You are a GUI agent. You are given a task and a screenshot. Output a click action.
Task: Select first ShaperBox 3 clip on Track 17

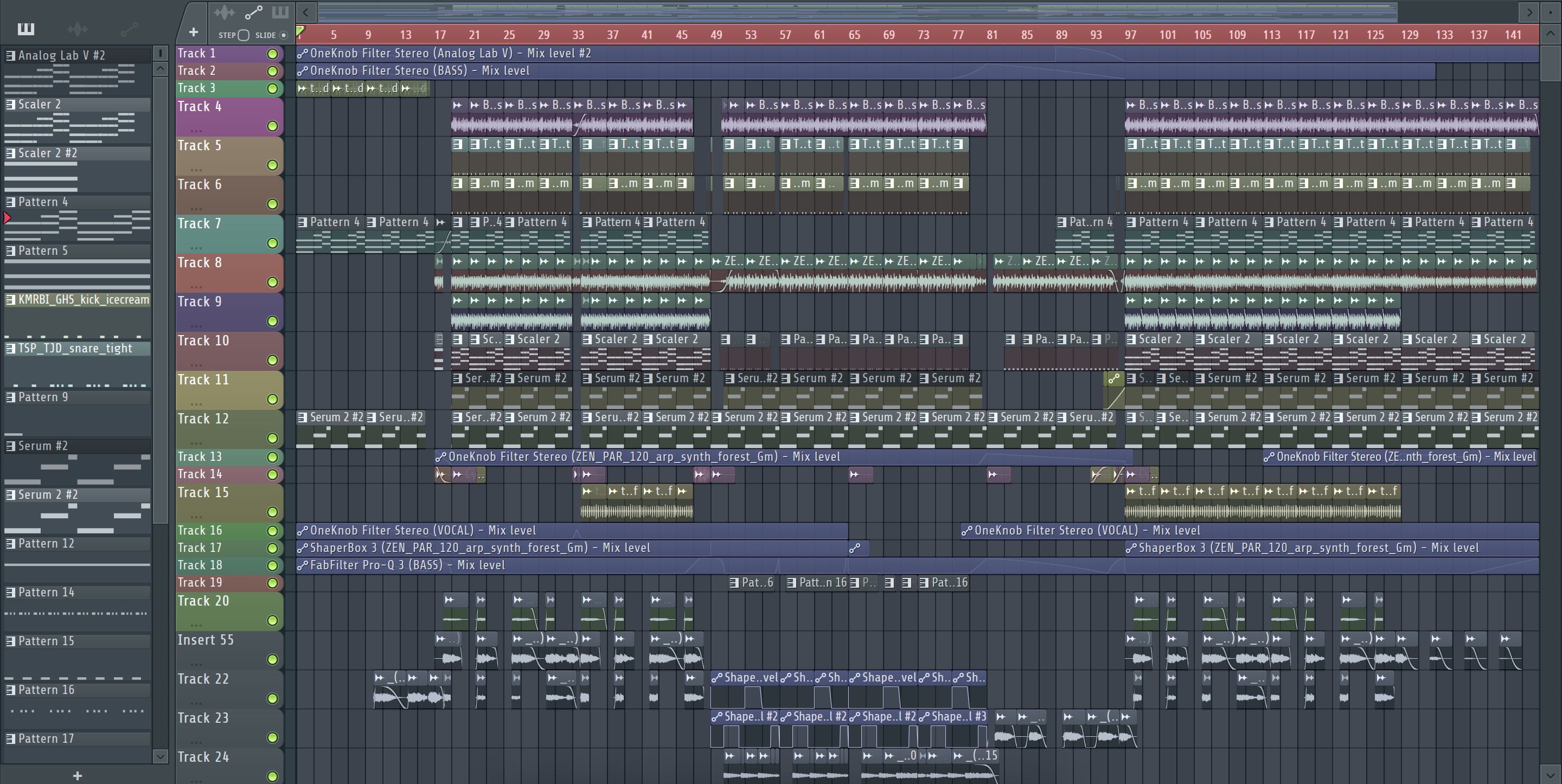pos(572,548)
